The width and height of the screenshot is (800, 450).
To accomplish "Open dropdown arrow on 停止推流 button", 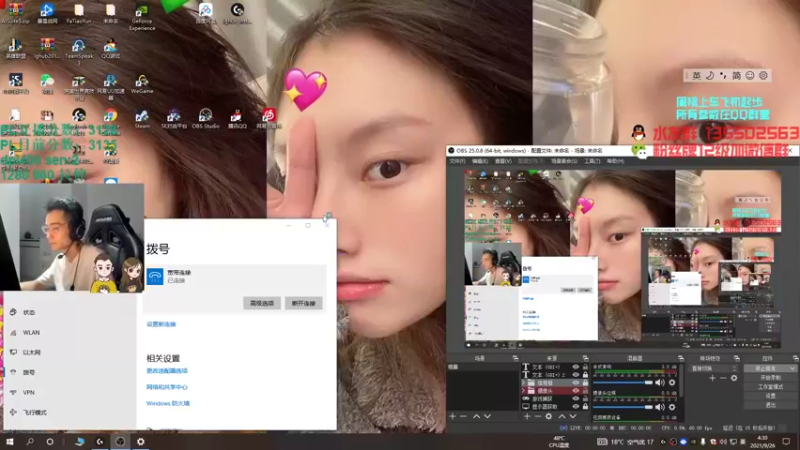I will pos(791,368).
